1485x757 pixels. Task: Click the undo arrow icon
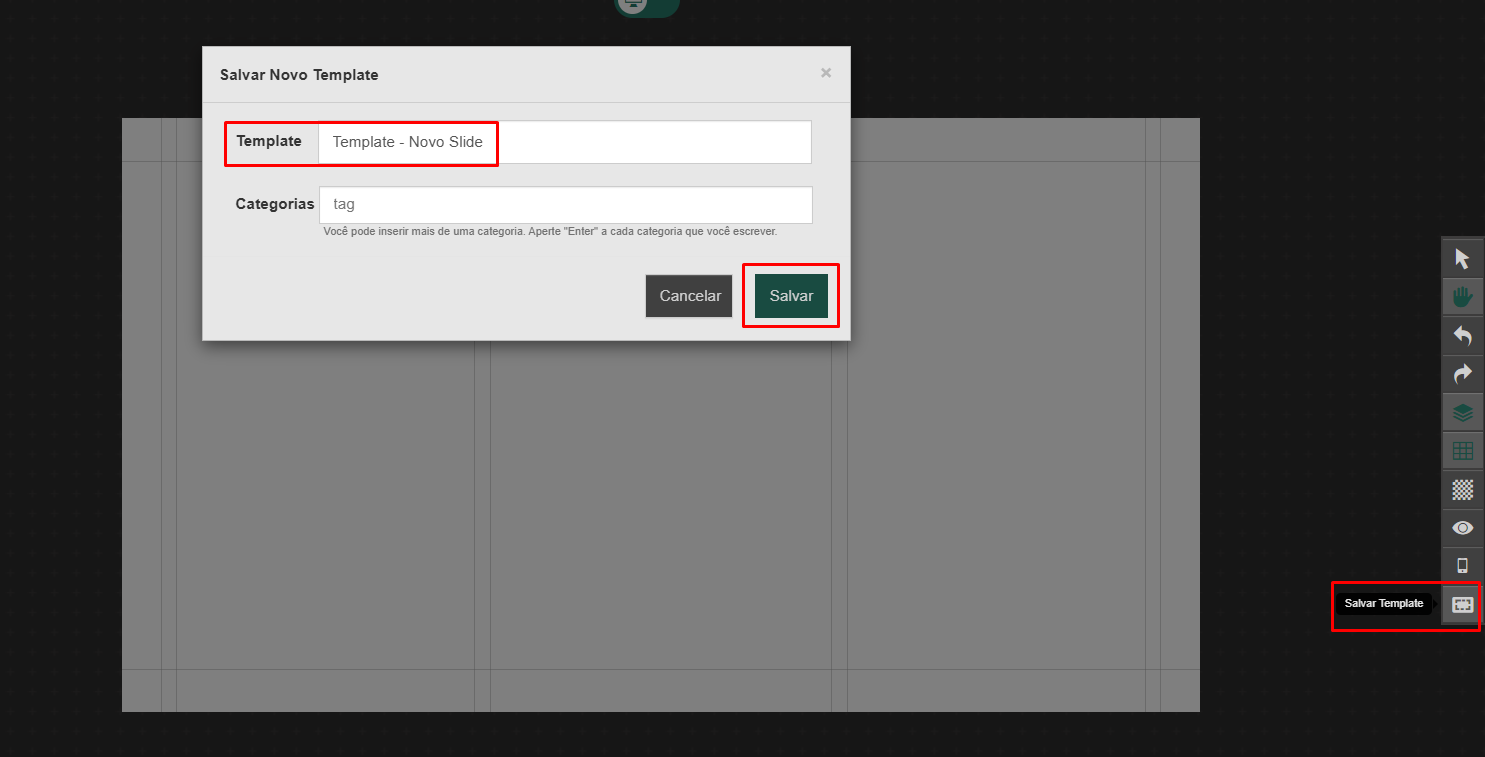[x=1462, y=336]
